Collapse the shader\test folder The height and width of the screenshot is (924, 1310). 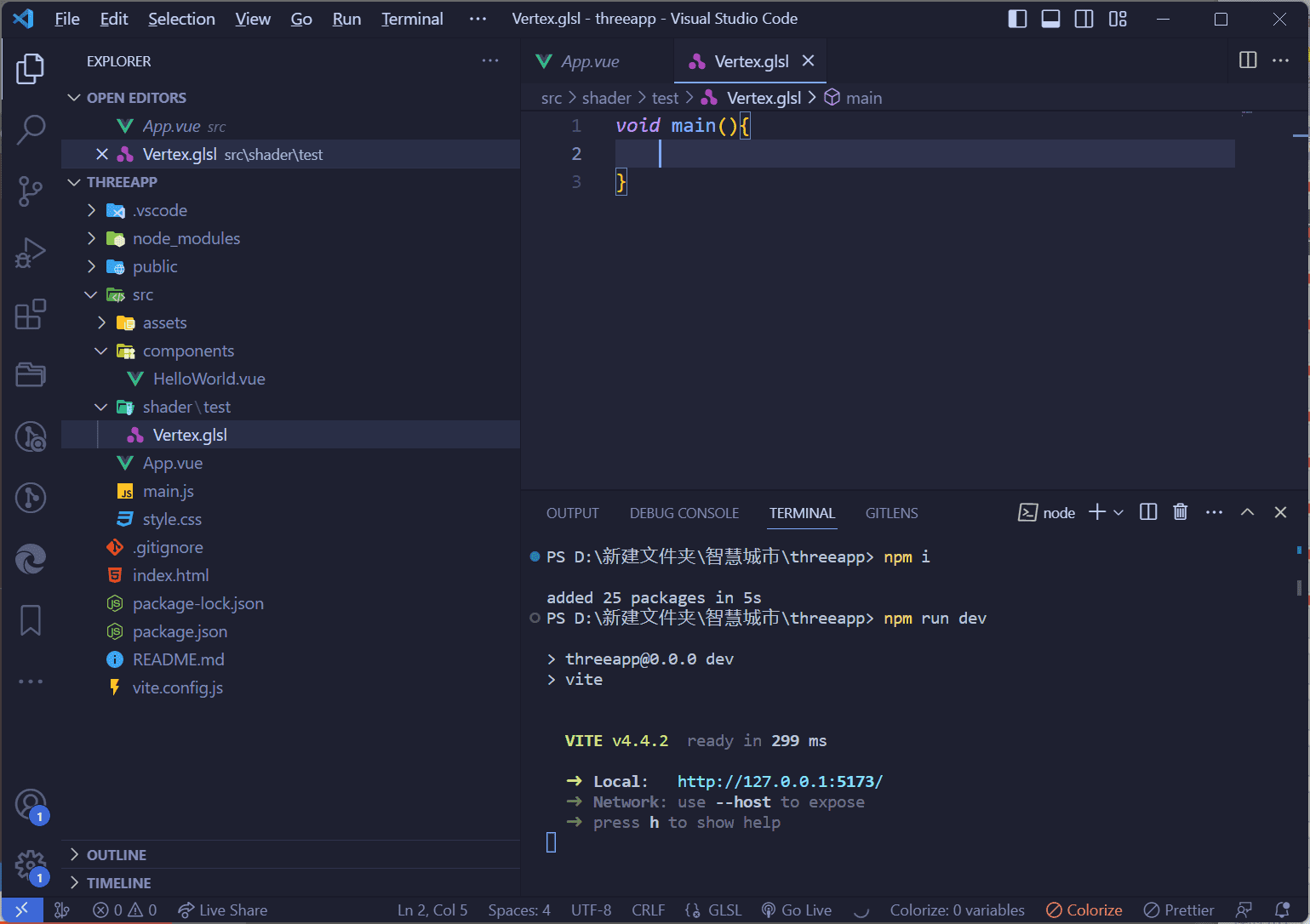pyautogui.click(x=102, y=407)
